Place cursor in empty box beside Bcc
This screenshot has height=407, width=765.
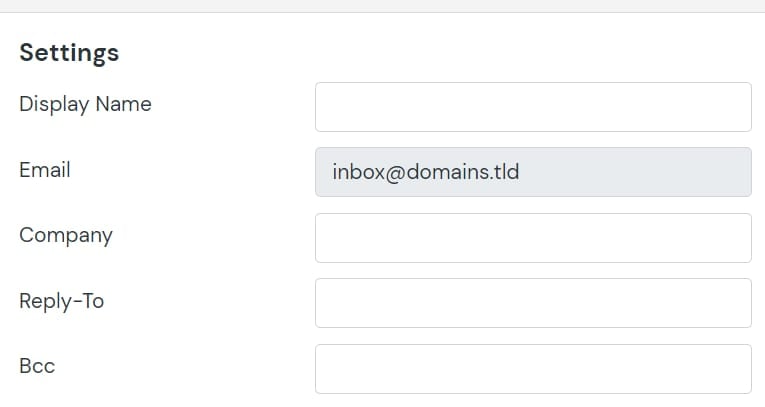tap(533, 369)
